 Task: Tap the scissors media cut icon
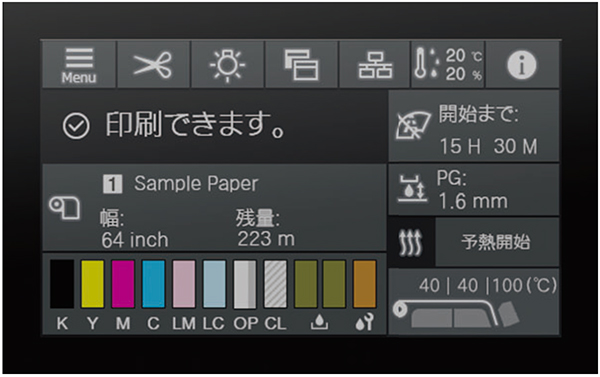(x=153, y=65)
